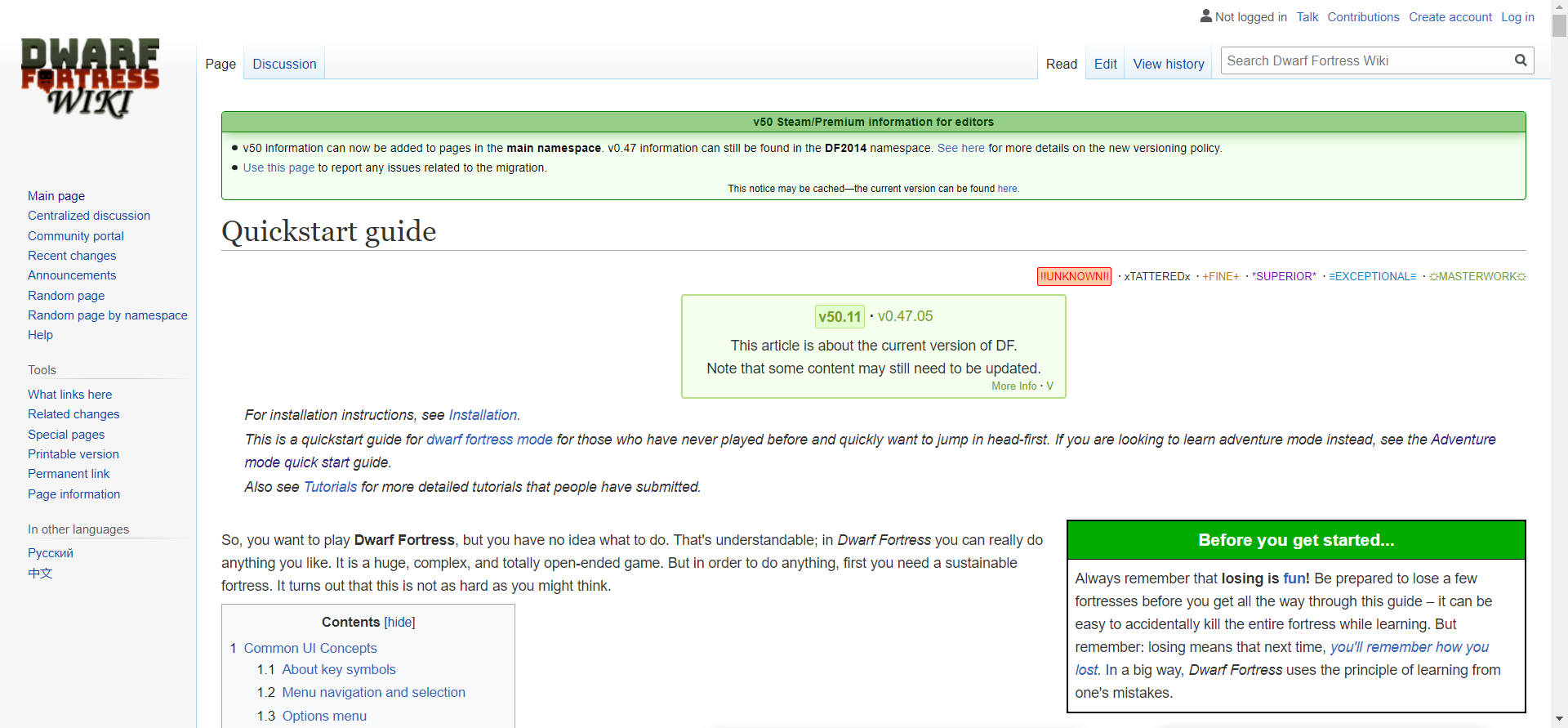Open the Help link

point(40,335)
